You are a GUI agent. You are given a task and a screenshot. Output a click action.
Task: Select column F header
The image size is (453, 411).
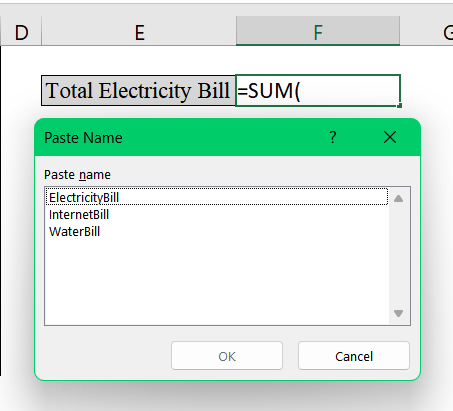[318, 31]
